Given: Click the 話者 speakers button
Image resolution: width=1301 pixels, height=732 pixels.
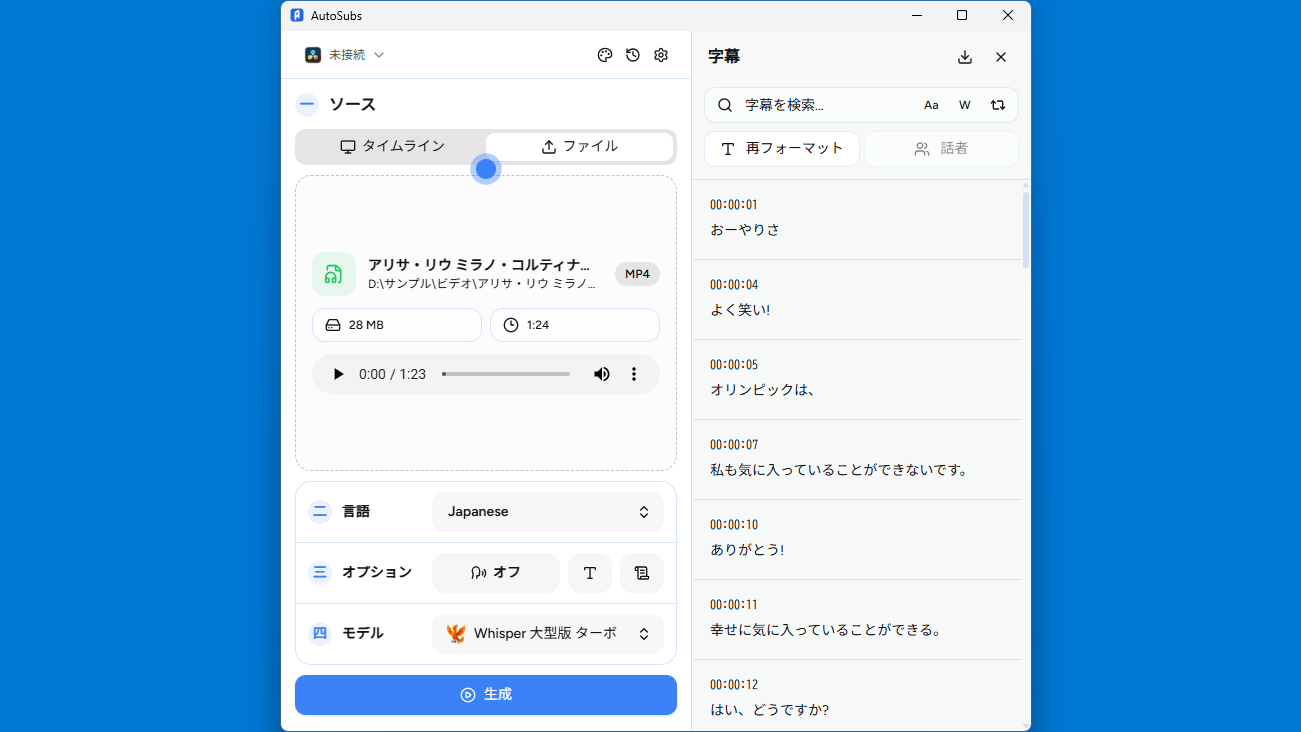Looking at the screenshot, I should point(941,148).
